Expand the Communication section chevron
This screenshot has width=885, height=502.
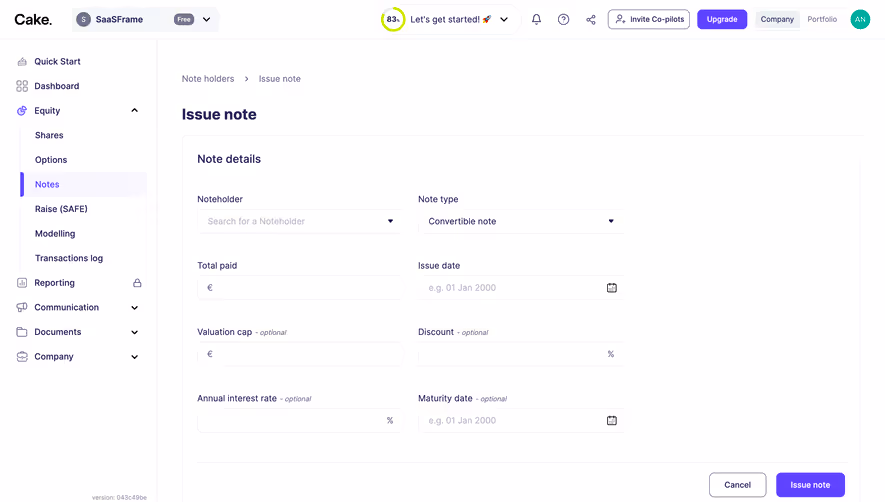[x=134, y=308]
